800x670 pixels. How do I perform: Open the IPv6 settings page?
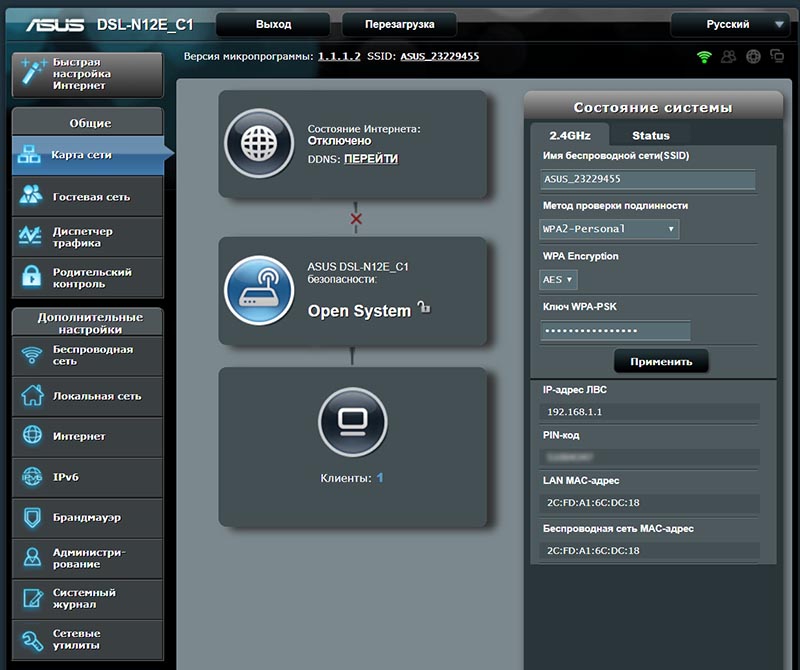tap(88, 477)
